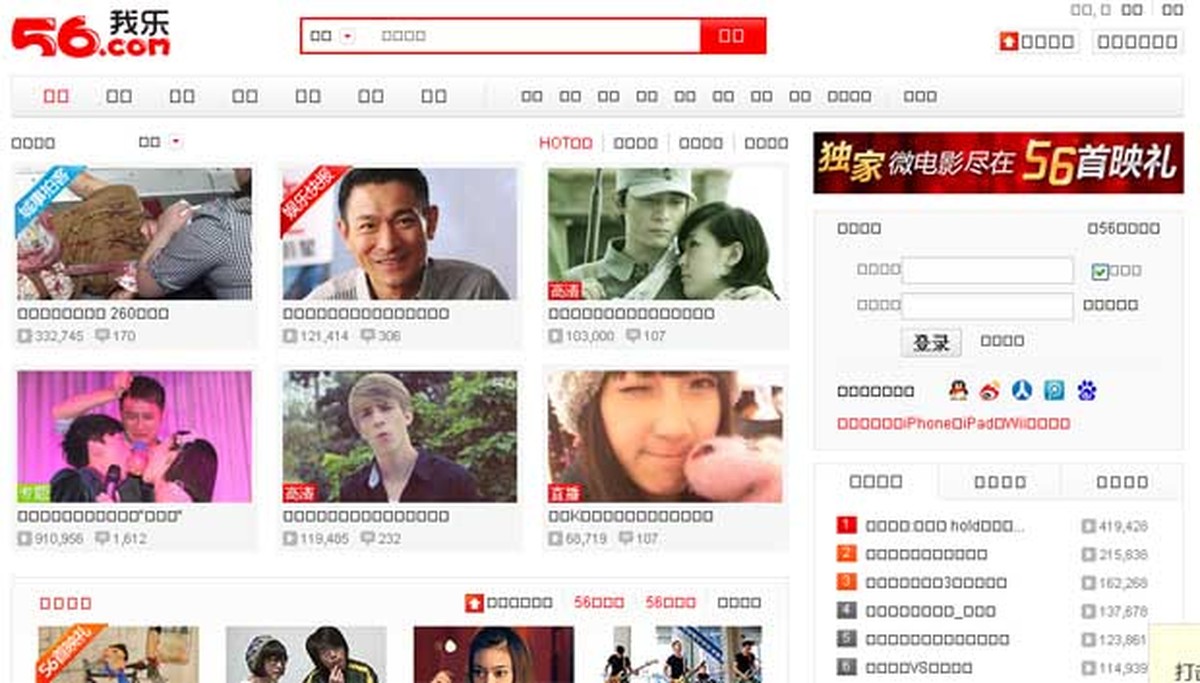Click play-count icon beside 910,956
This screenshot has width=1200, height=683.
tap(24, 538)
